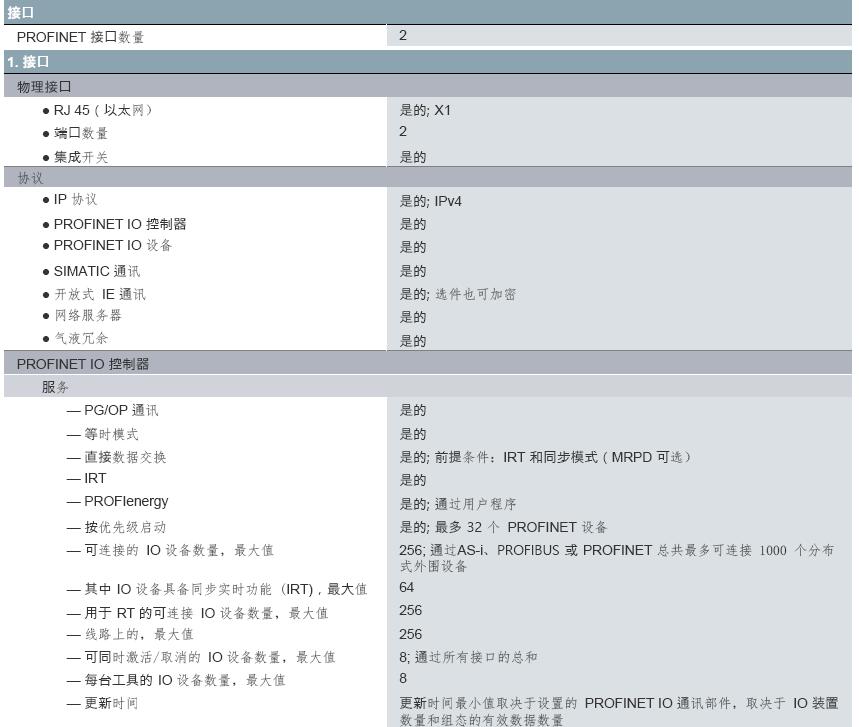Click the "每台工具的 IO 设备数量，最大值" label
The height and width of the screenshot is (727, 859).
pos(185,680)
